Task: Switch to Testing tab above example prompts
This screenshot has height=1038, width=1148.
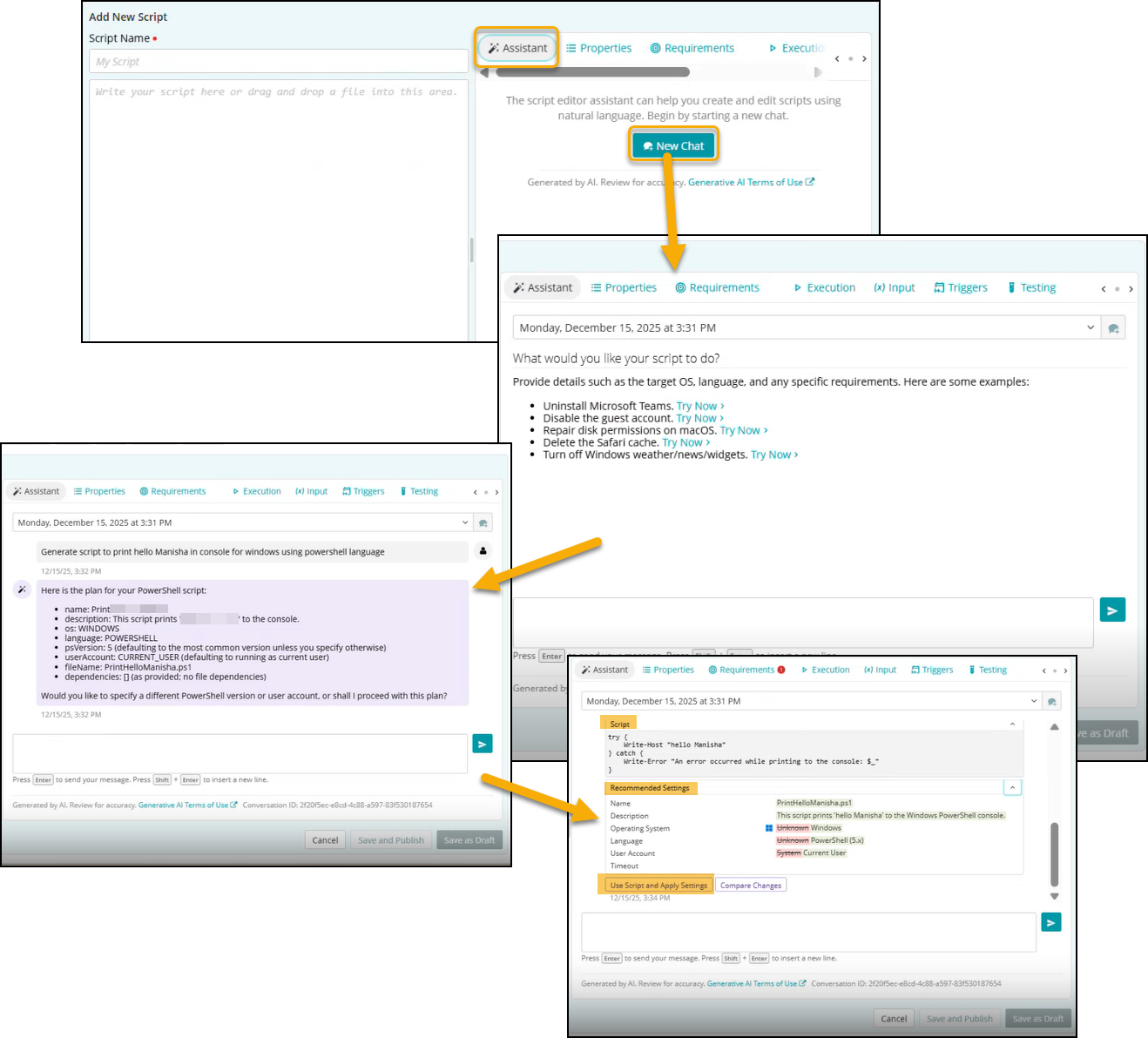Action: click(1031, 287)
